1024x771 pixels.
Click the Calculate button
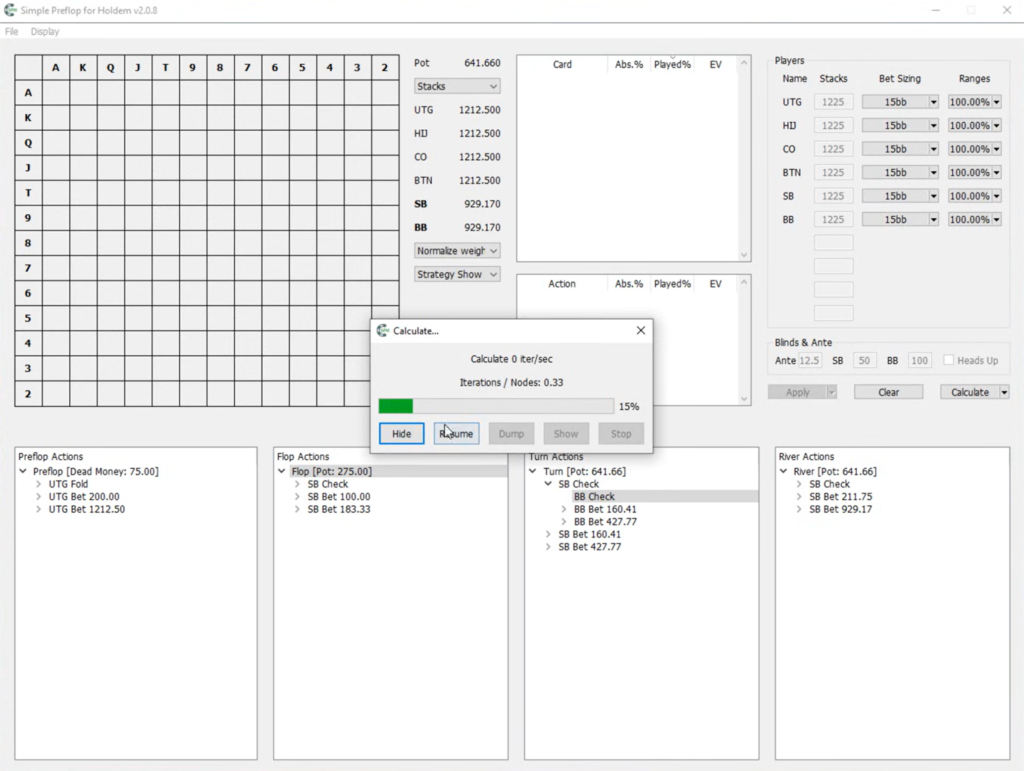click(x=970, y=392)
